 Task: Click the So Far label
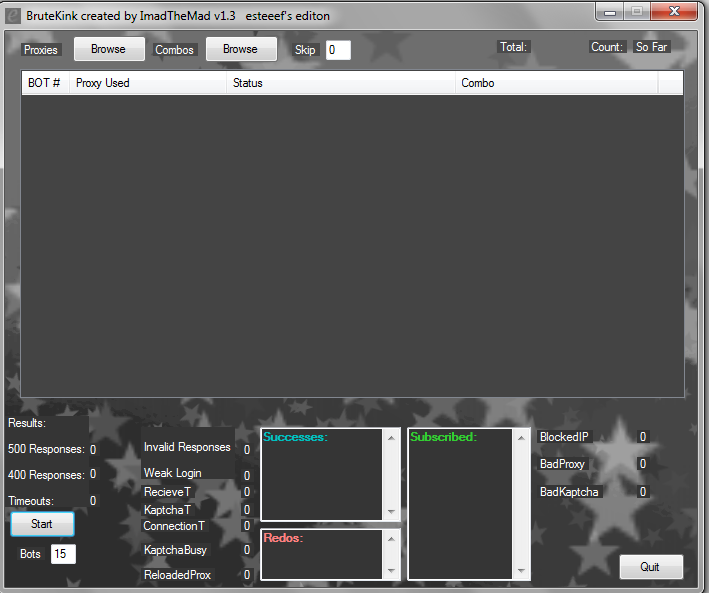click(652, 47)
